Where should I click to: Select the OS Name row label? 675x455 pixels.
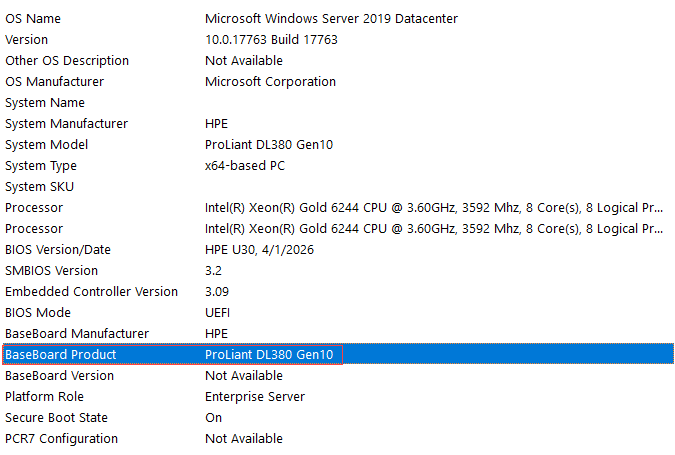pyautogui.click(x=33, y=19)
